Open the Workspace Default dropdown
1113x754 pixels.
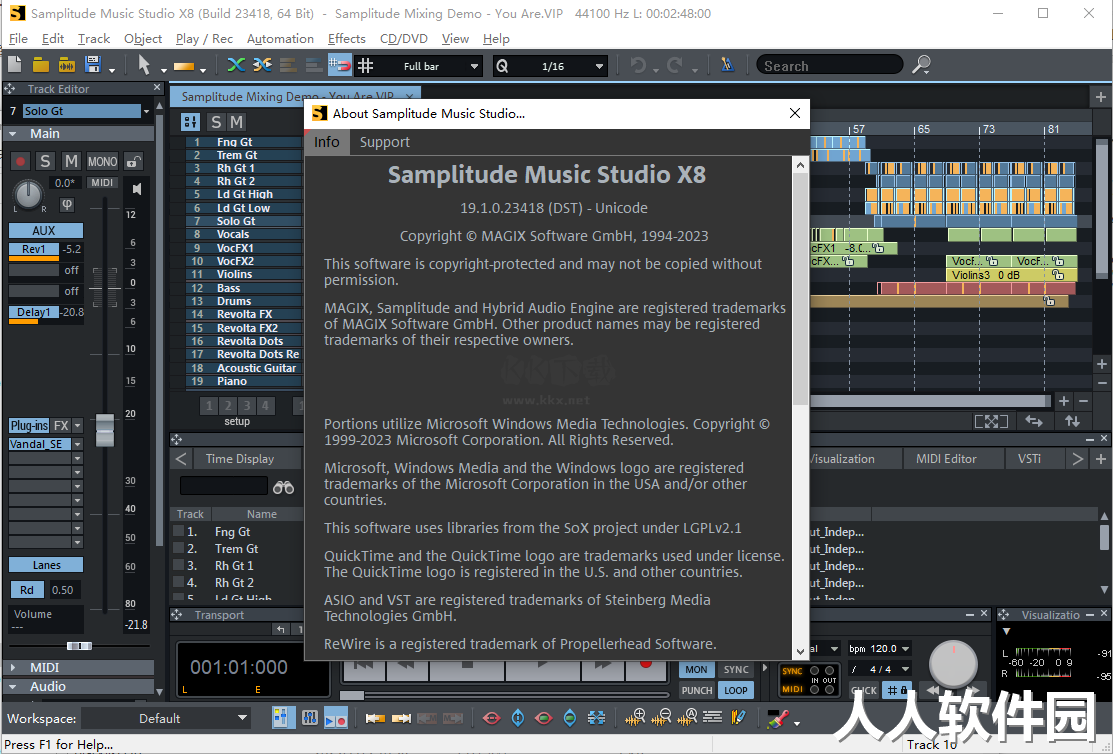[x=242, y=718]
